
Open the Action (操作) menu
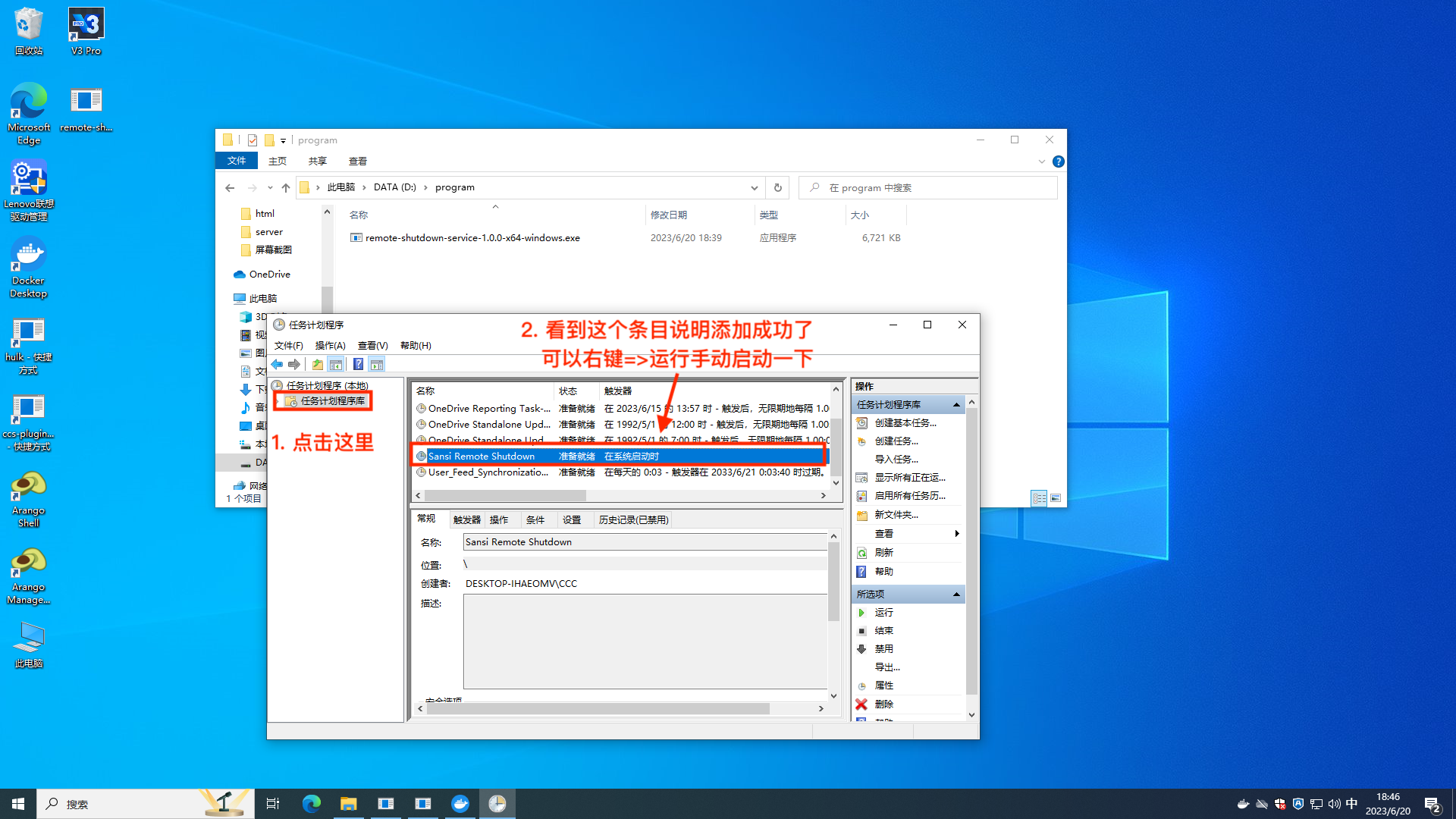click(x=330, y=346)
